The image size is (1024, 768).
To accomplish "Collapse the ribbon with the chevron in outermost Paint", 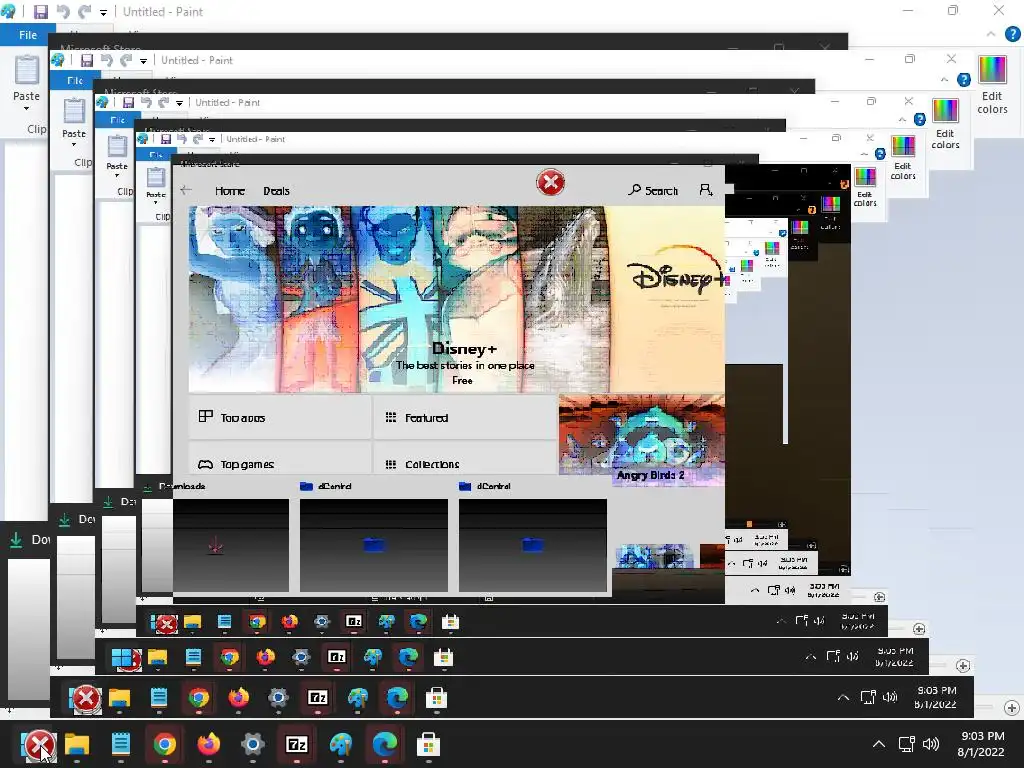I will tap(991, 34).
